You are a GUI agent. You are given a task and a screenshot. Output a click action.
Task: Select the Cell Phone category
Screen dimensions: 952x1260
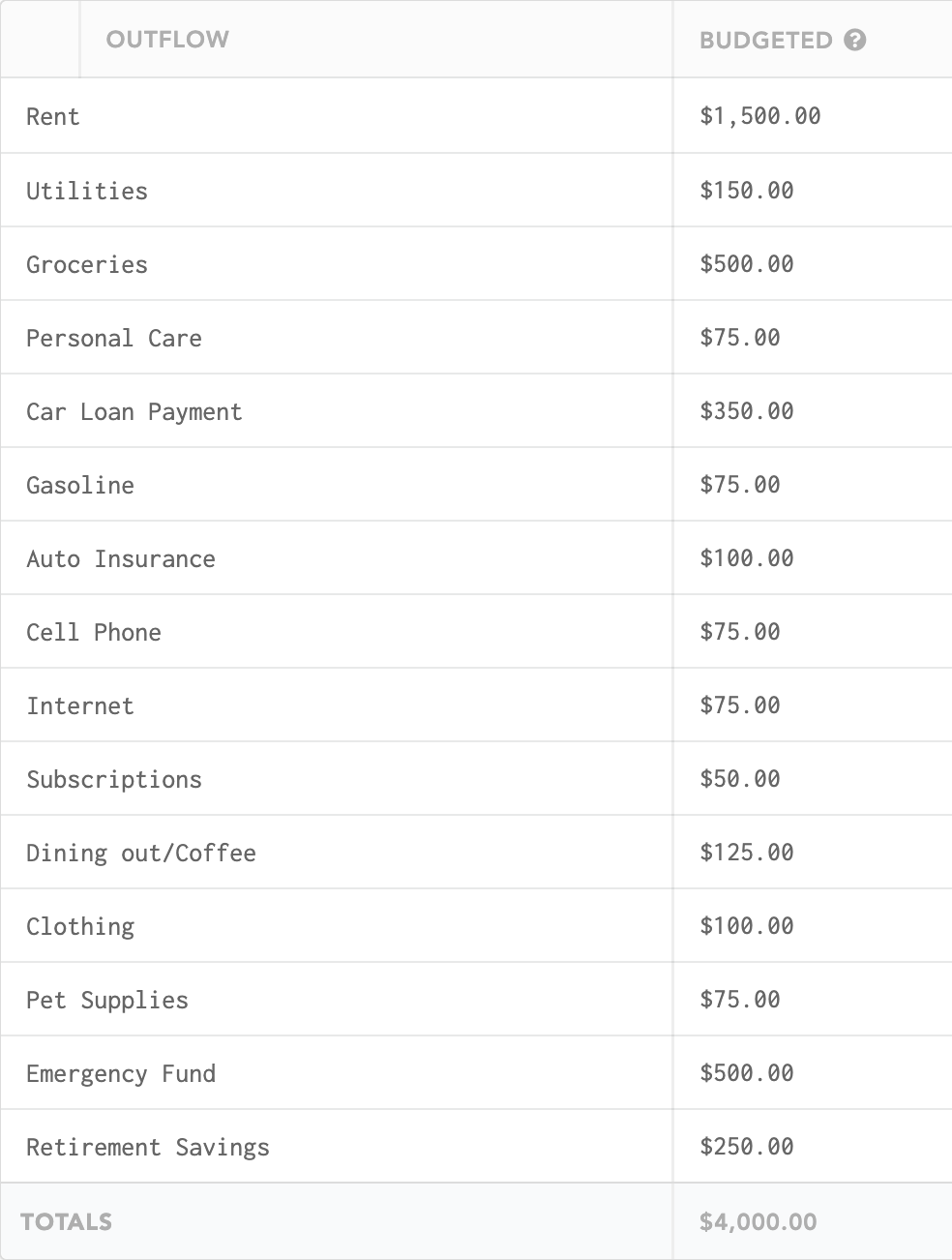point(94,632)
